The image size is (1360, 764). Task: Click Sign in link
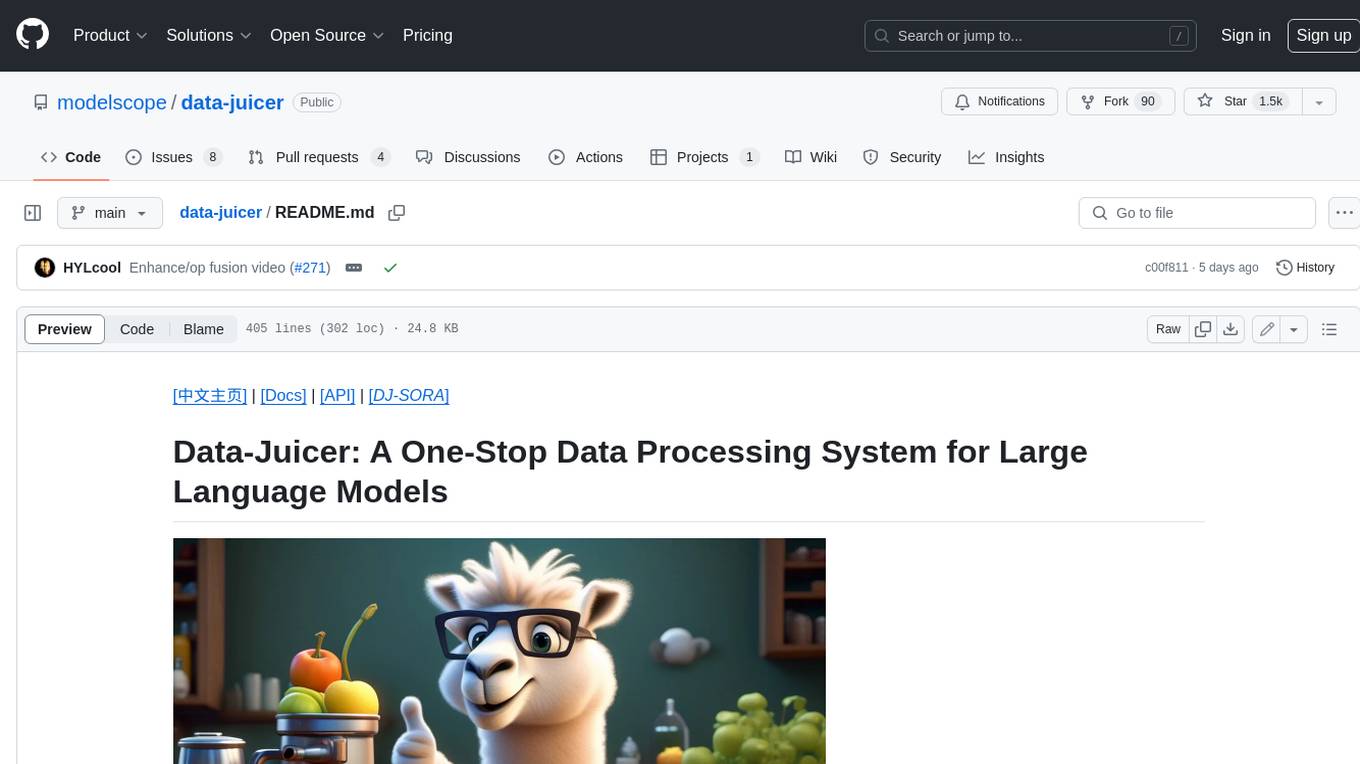(1245, 35)
